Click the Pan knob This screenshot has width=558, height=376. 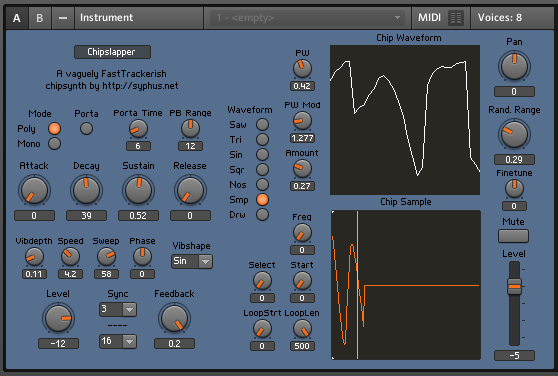pos(514,67)
